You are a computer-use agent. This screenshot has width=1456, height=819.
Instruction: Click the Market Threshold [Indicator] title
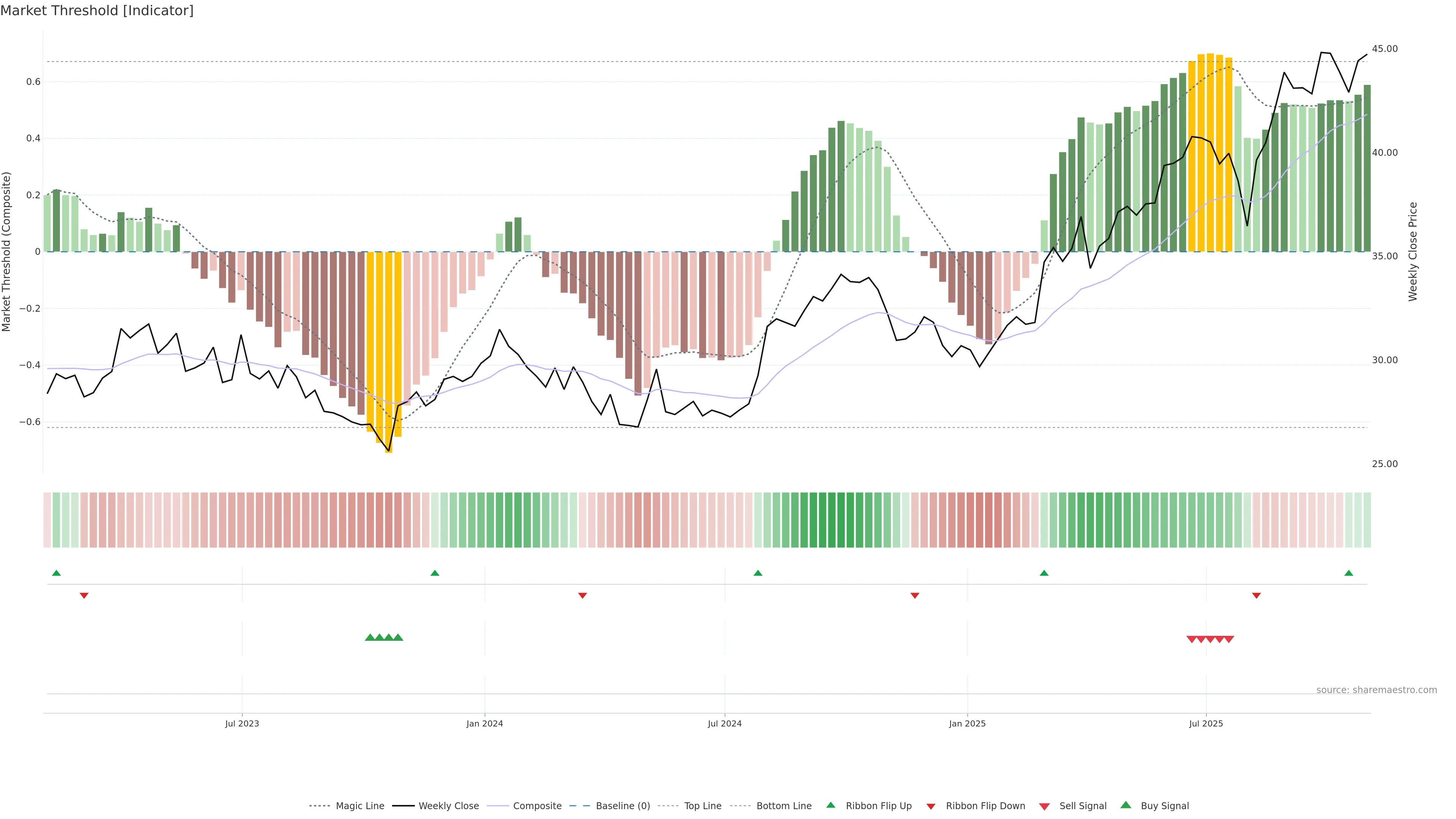pyautogui.click(x=97, y=11)
